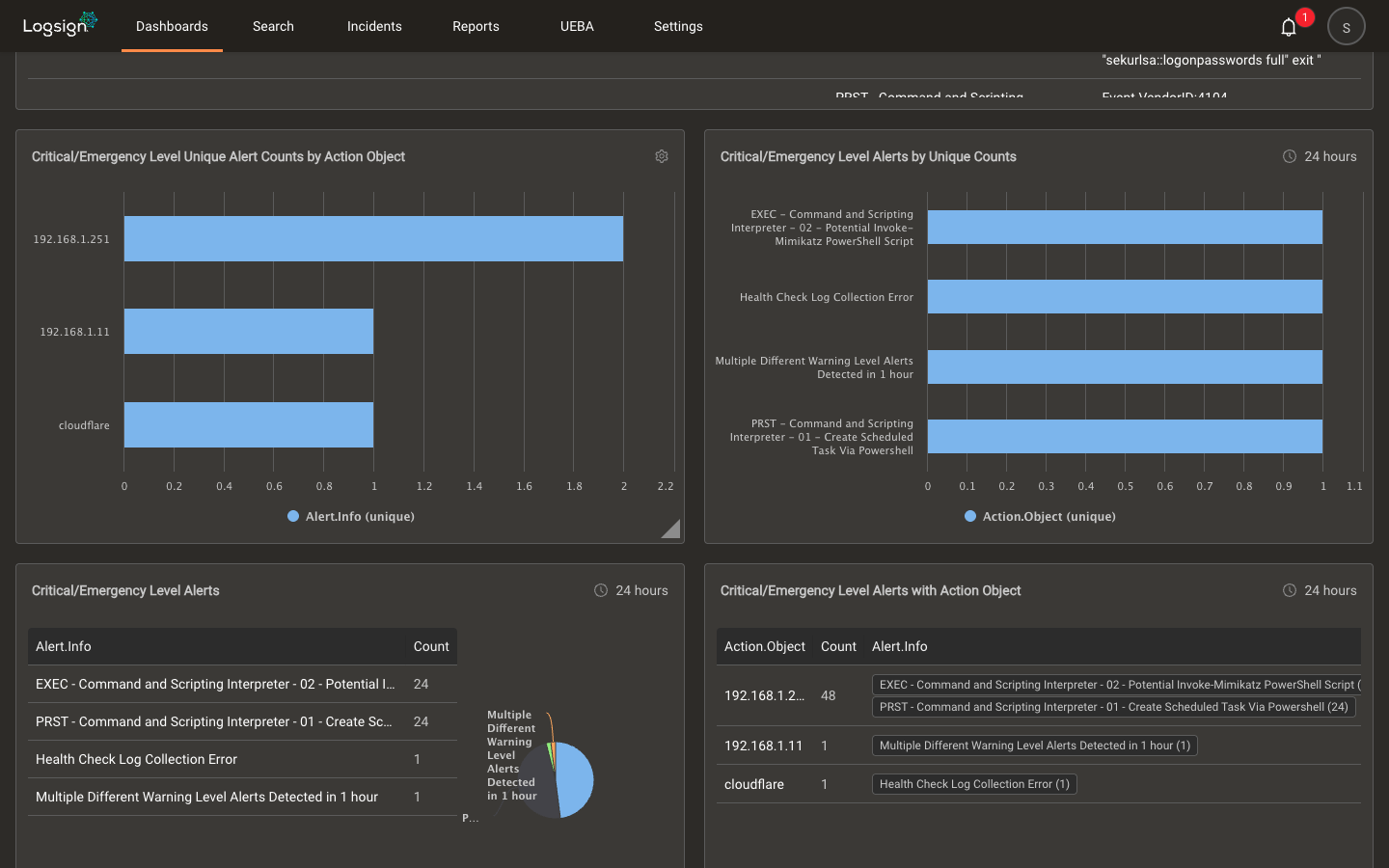Select Health Check Log Collection Error table row
1389x868 pixels.
point(242,759)
